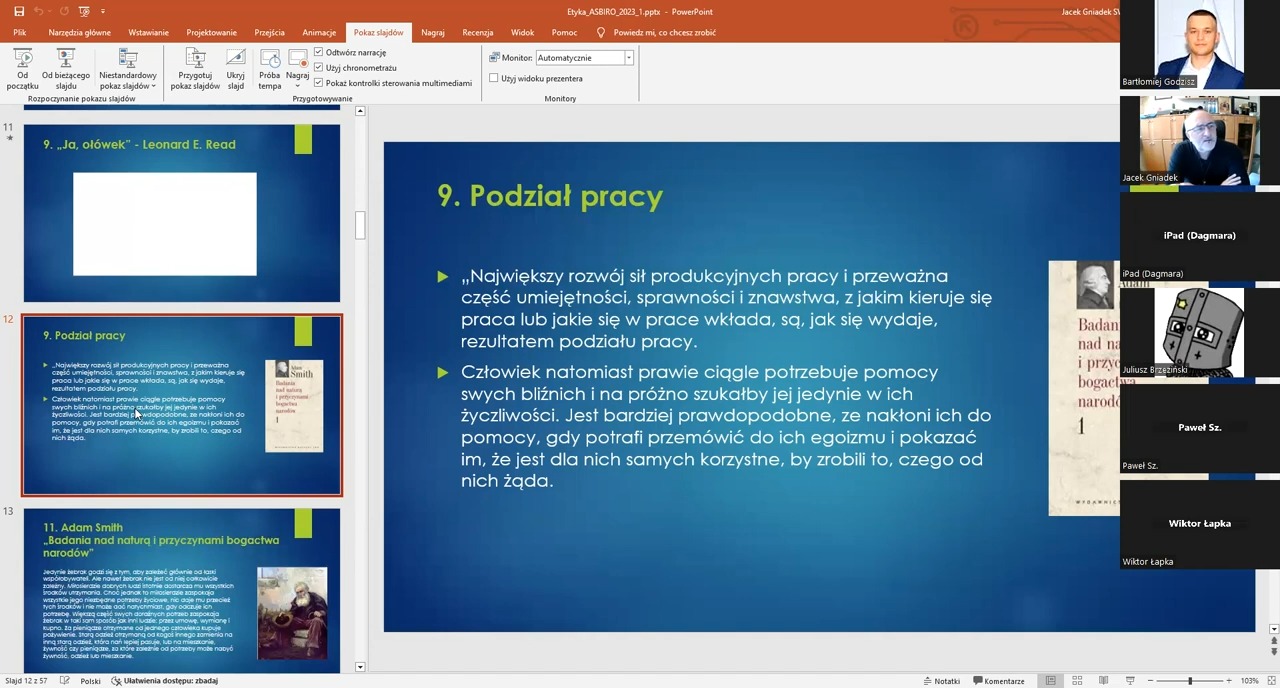Start slideshow Od bieżącego slajdu
Screen dimensions: 1280x688
pos(66,69)
